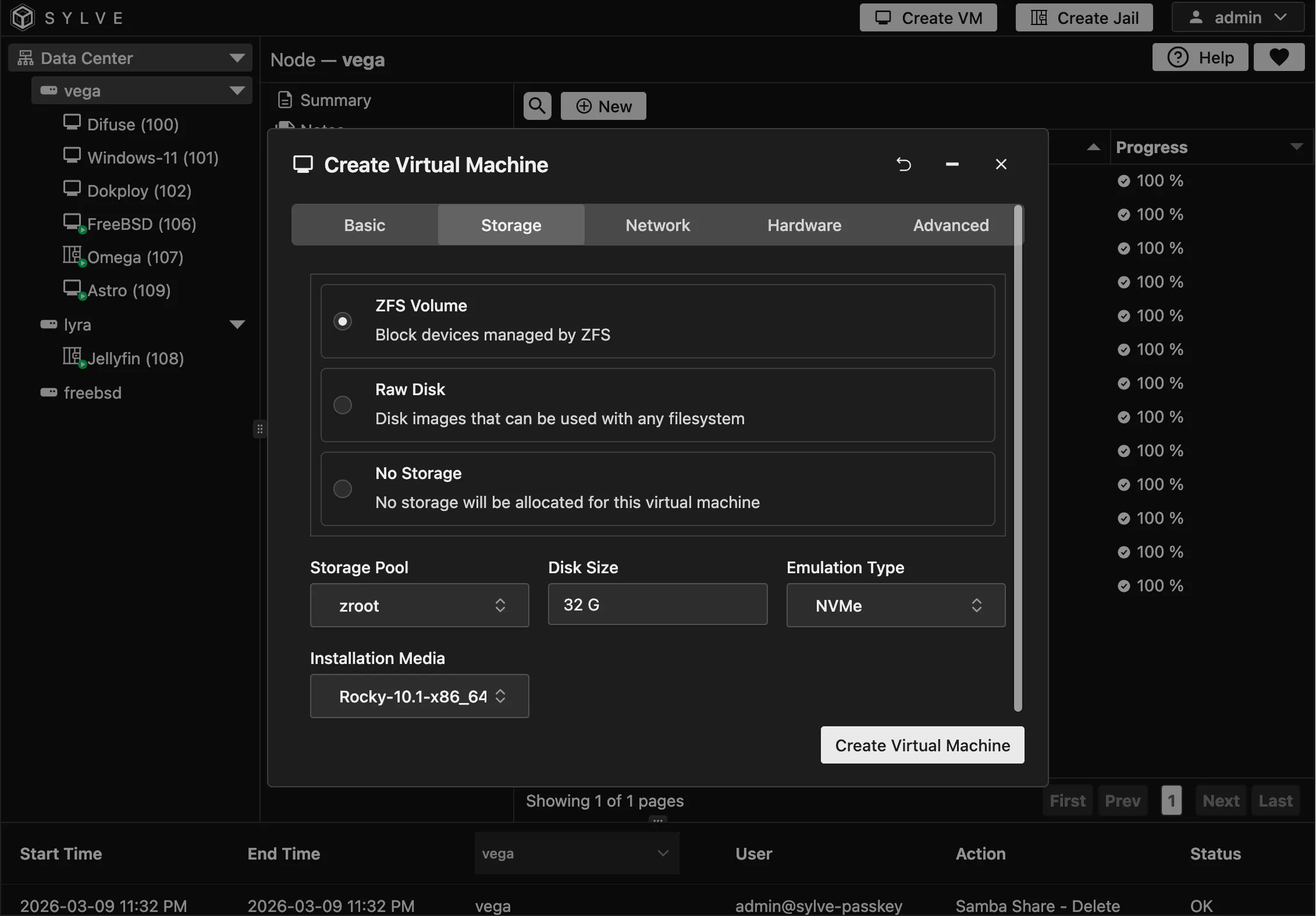
Task: Click the heart icon button
Action: (1279, 57)
